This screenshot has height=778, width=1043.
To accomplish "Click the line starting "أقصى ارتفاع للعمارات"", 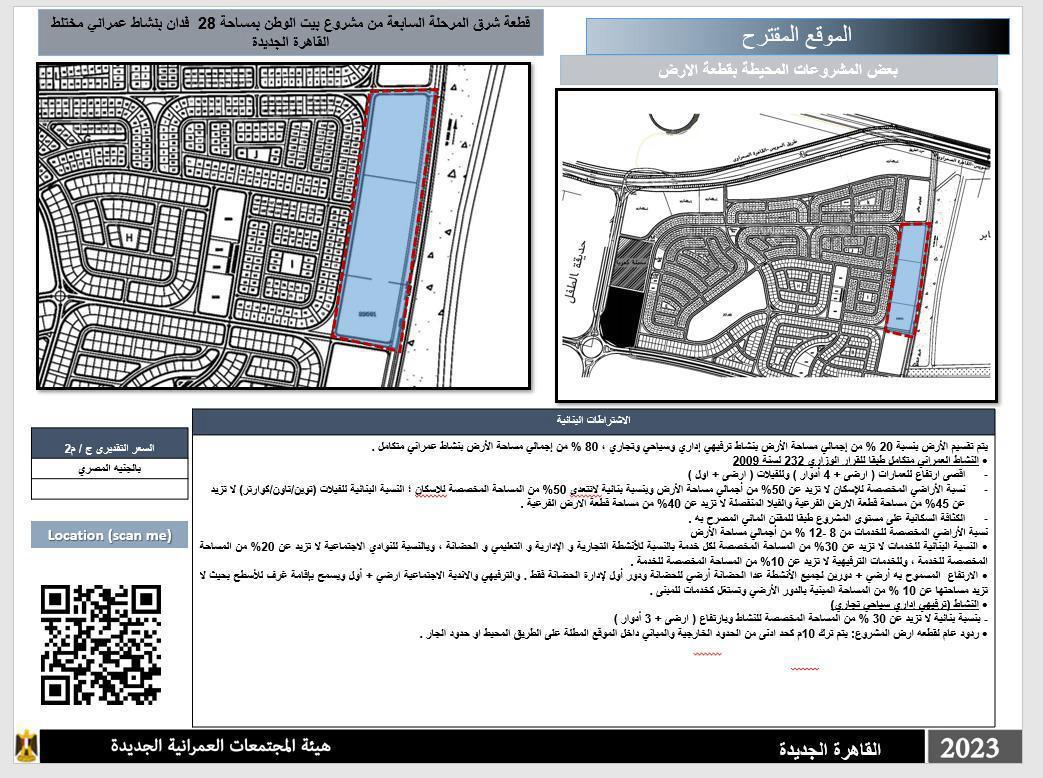I will click(x=825, y=475).
